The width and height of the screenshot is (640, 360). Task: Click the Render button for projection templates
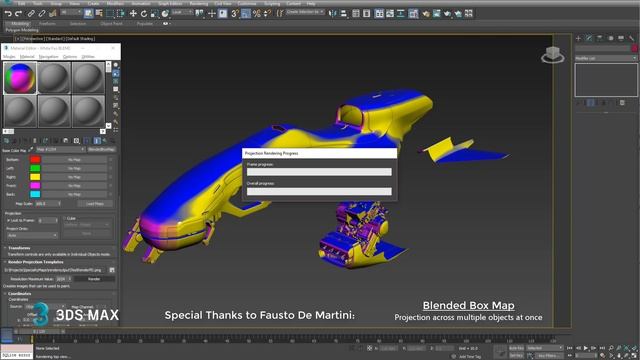point(94,279)
